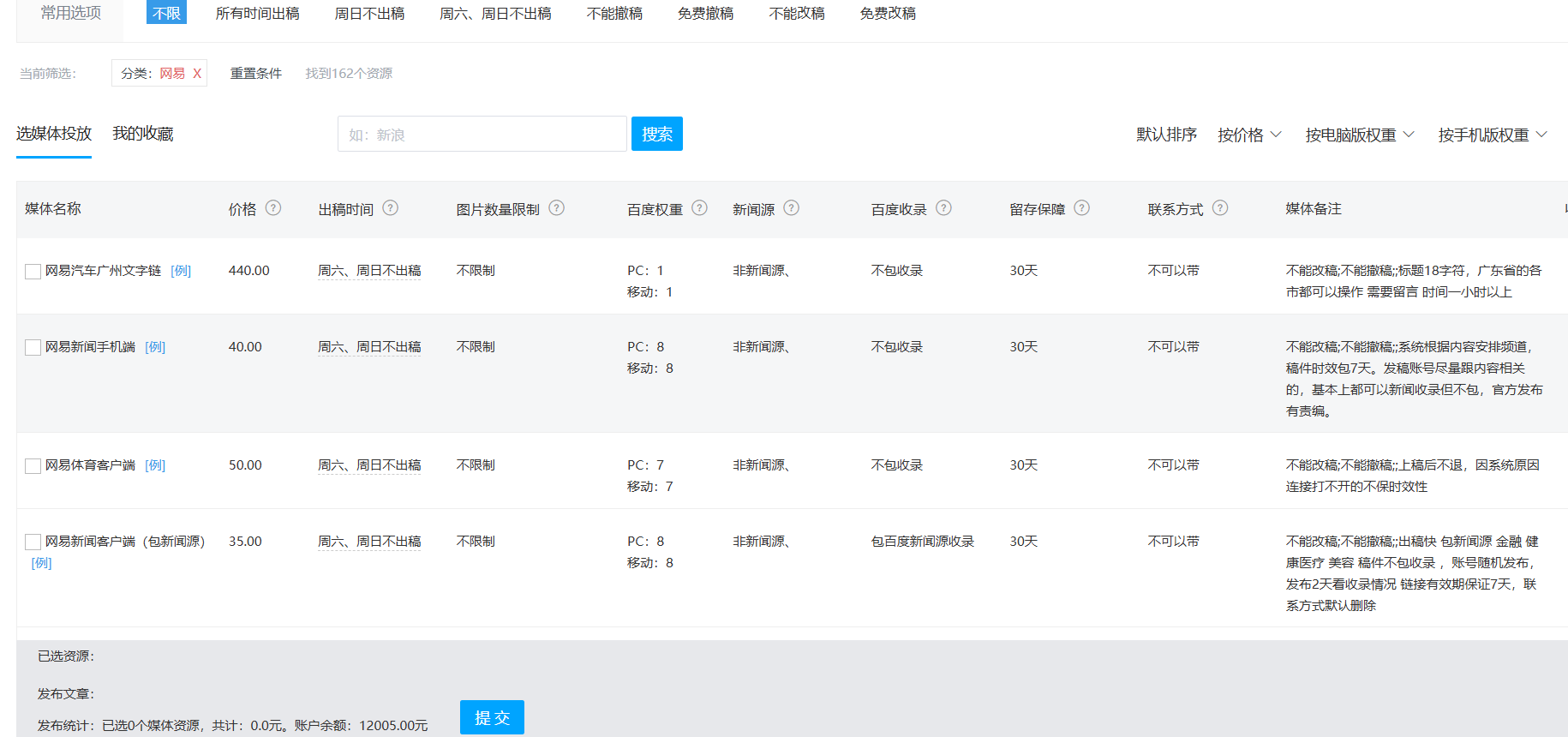Click the help icon next to 新闻源
Screen dimensions: 1568x737
(x=792, y=208)
